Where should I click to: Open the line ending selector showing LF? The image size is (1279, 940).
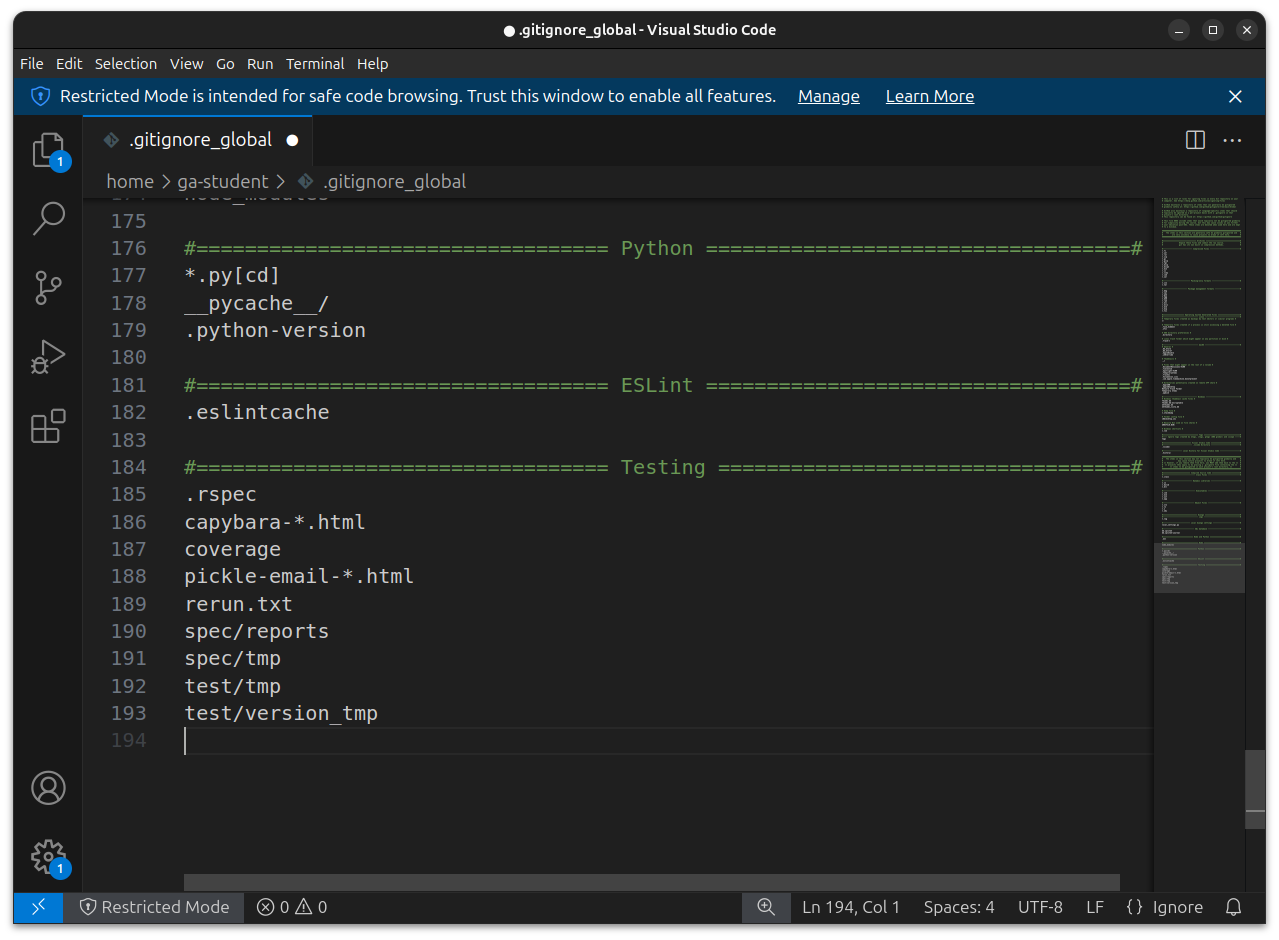tap(1094, 907)
